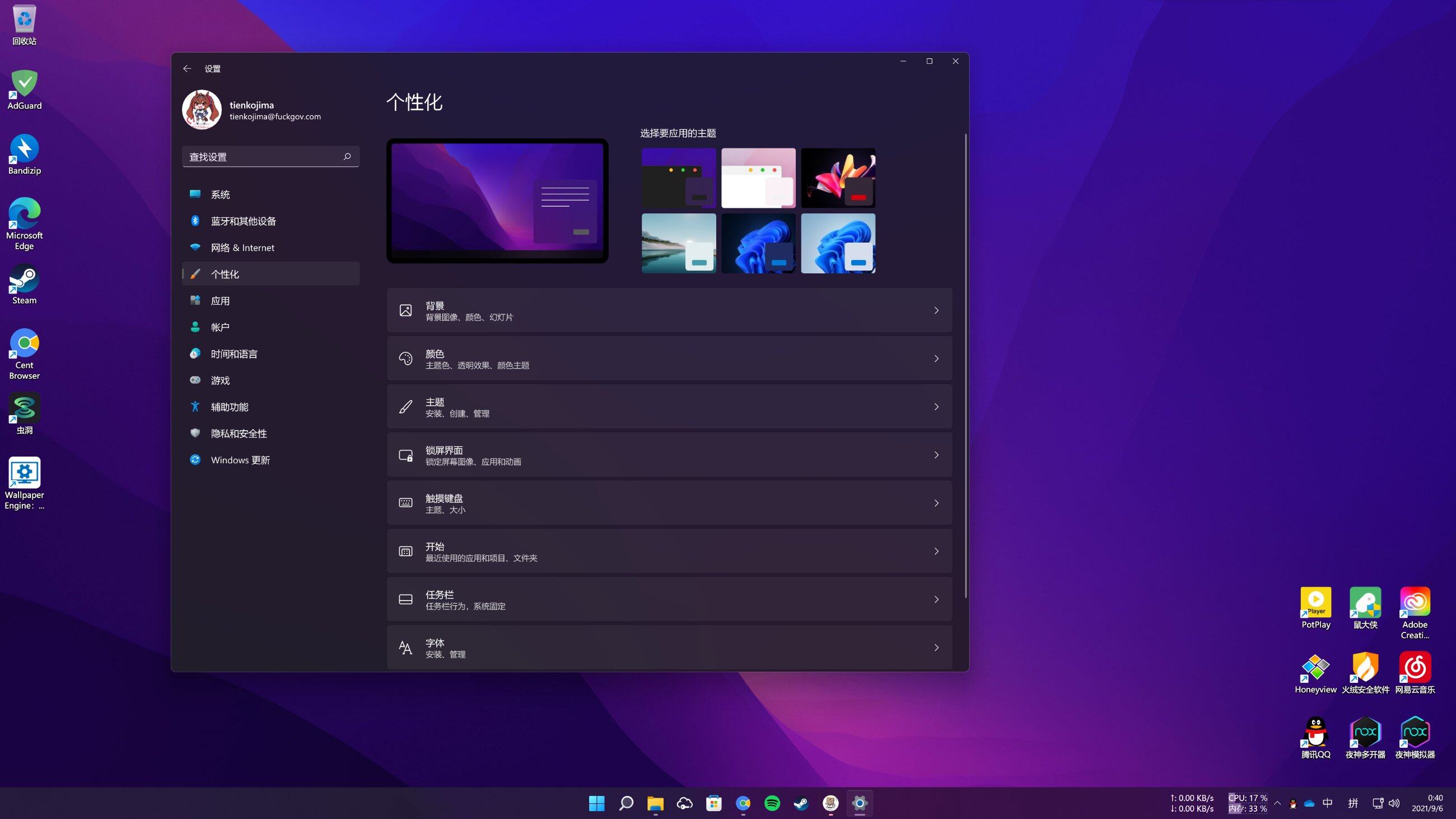Open Spotify from the taskbar
The width and height of the screenshot is (1456, 819).
(772, 803)
